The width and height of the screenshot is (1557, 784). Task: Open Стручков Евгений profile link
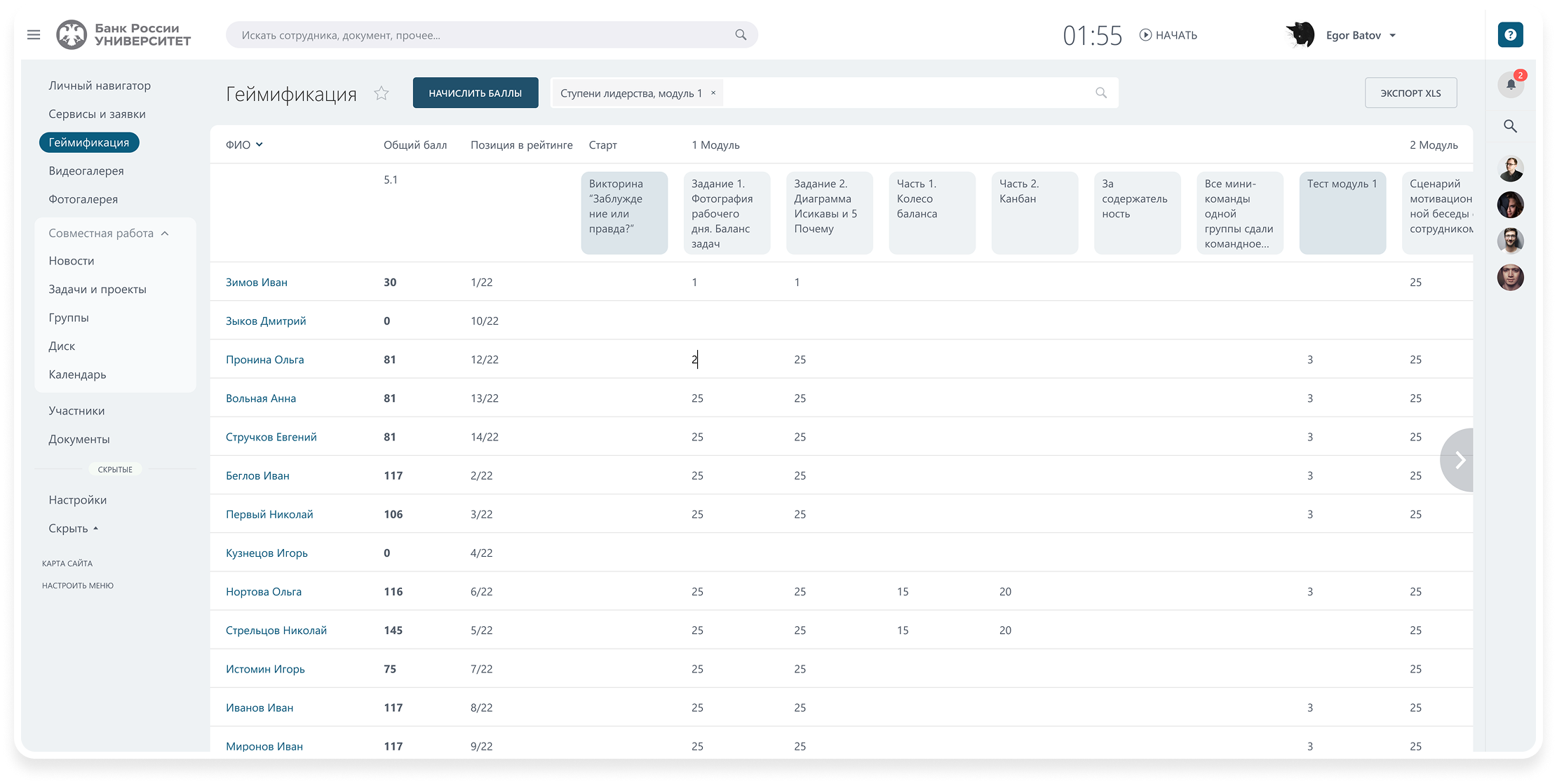tap(271, 437)
